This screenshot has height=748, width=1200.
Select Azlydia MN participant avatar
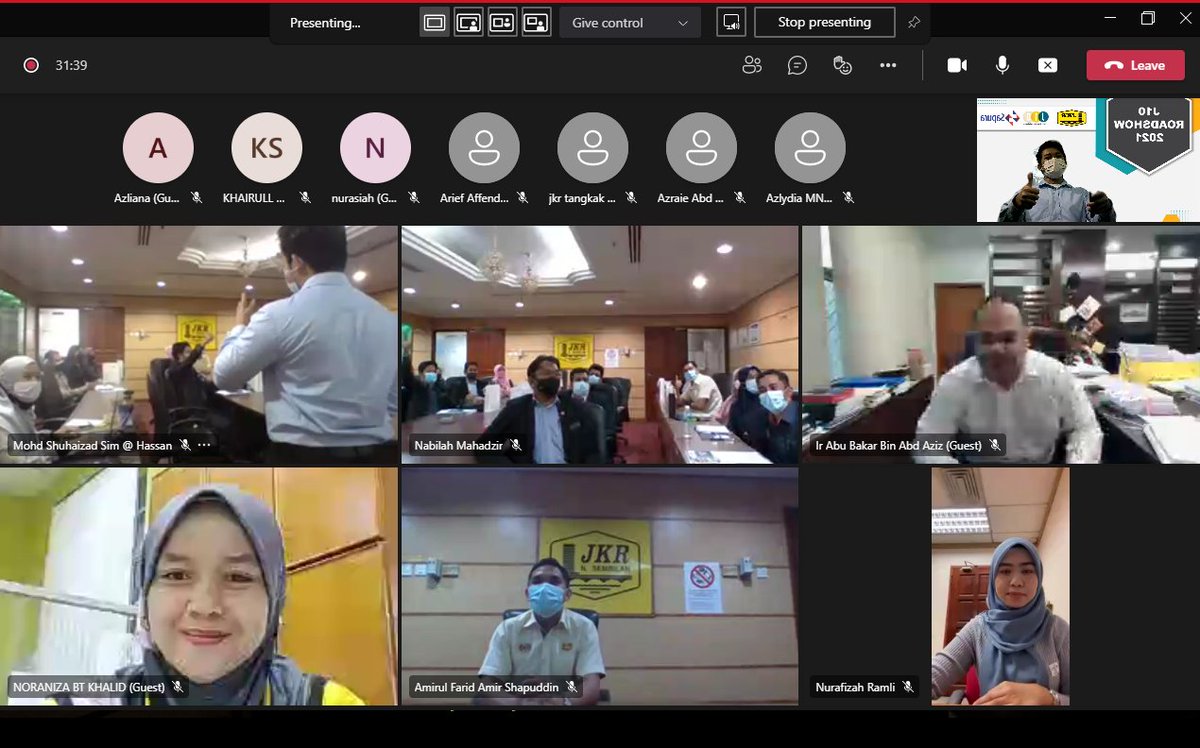pyautogui.click(x=810, y=148)
